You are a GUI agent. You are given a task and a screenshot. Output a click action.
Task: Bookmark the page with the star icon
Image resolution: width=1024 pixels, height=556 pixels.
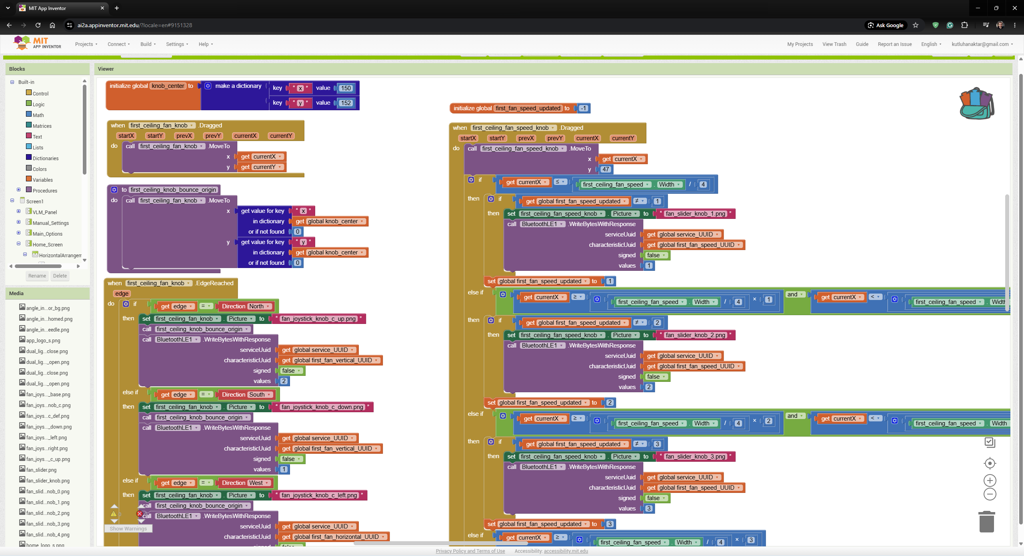coord(916,25)
